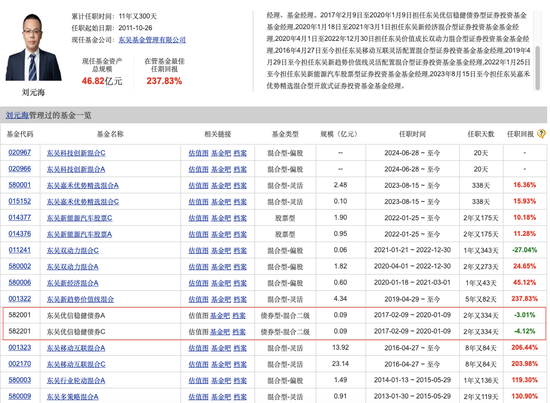Click the 任职回报 column header
This screenshot has height=403, width=550.
(x=521, y=134)
